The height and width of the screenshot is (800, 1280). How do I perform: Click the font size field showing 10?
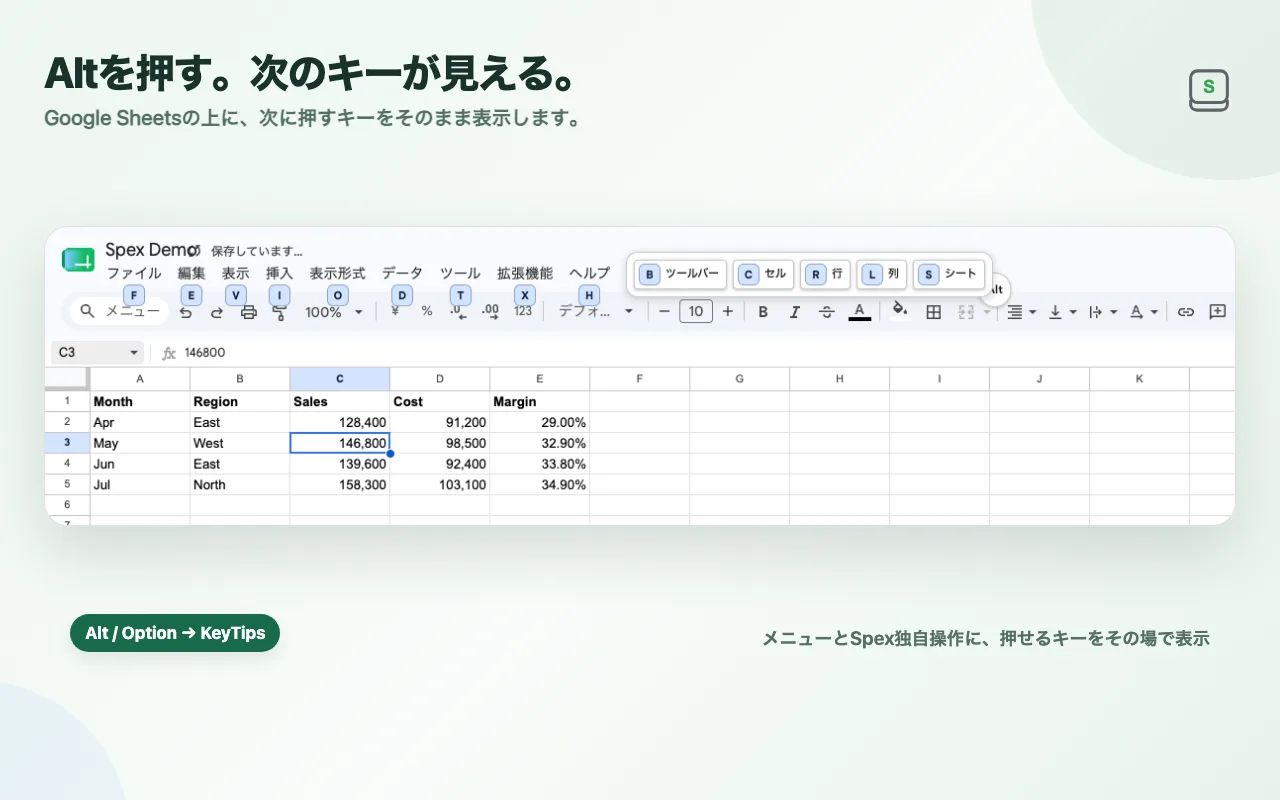click(x=695, y=311)
